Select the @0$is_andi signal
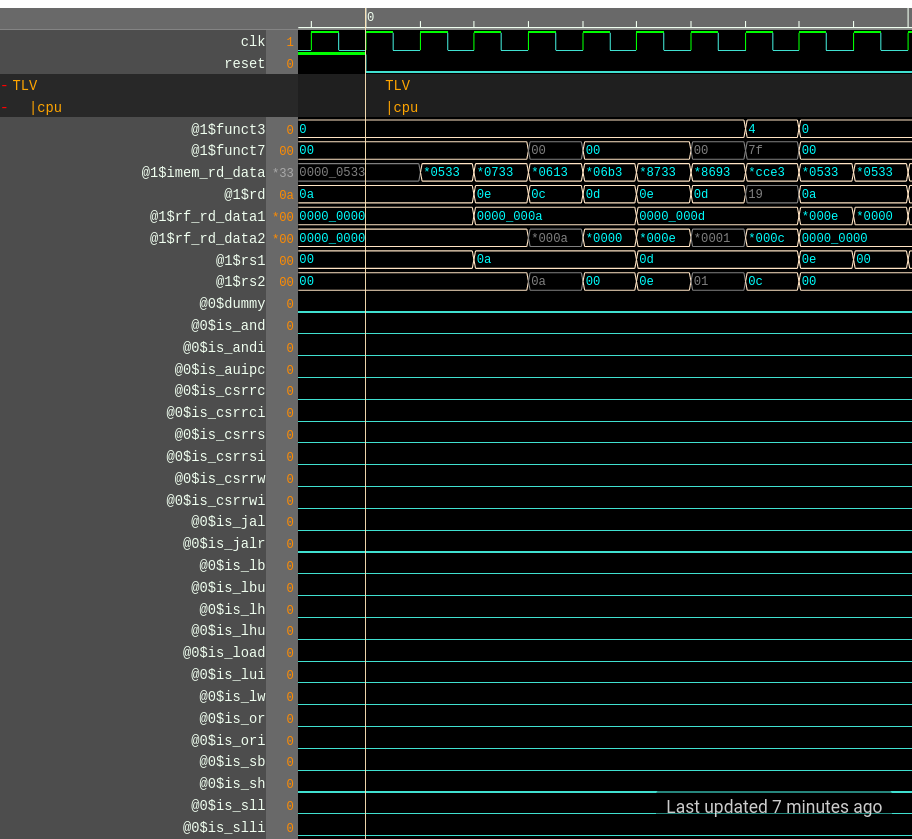The height and width of the screenshot is (839, 912). pos(224,347)
